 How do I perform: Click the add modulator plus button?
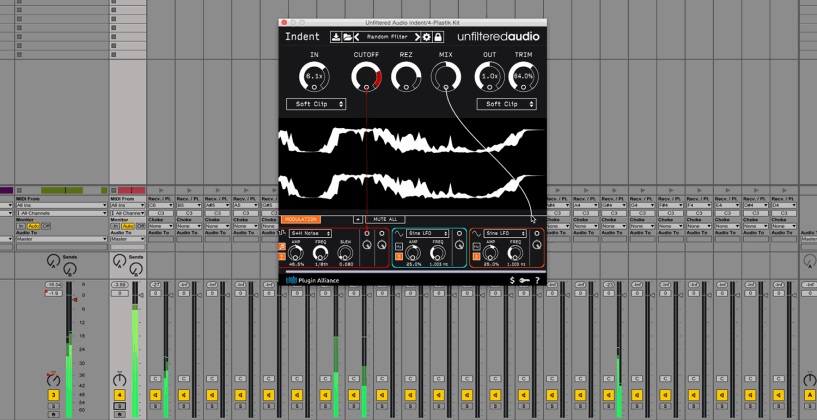357,218
